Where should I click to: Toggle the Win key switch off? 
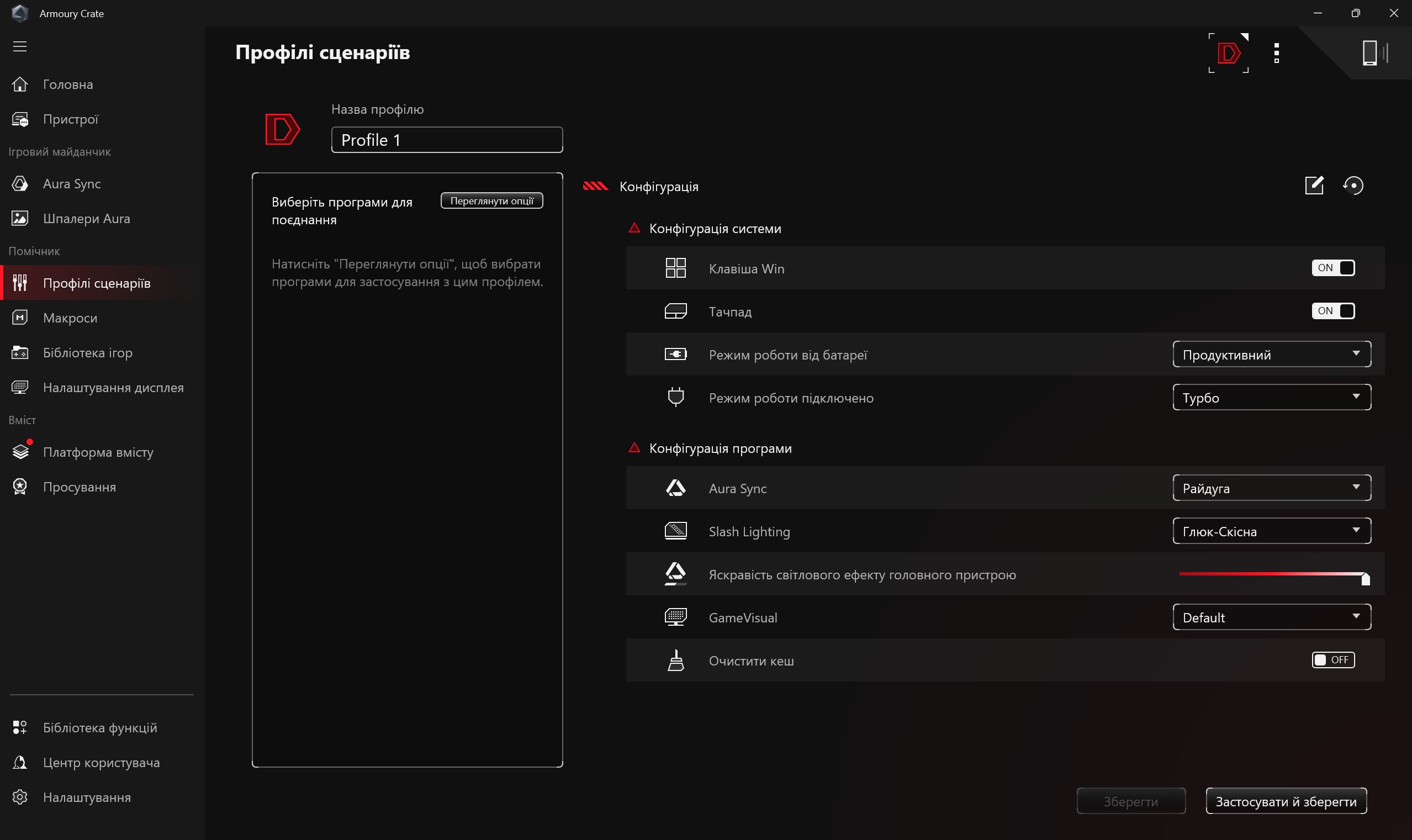(x=1333, y=268)
